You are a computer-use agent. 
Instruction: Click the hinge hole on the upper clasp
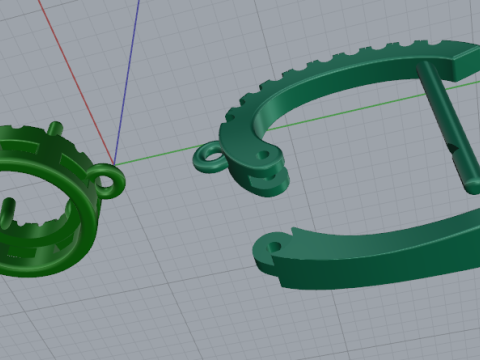pyautogui.click(x=264, y=155)
